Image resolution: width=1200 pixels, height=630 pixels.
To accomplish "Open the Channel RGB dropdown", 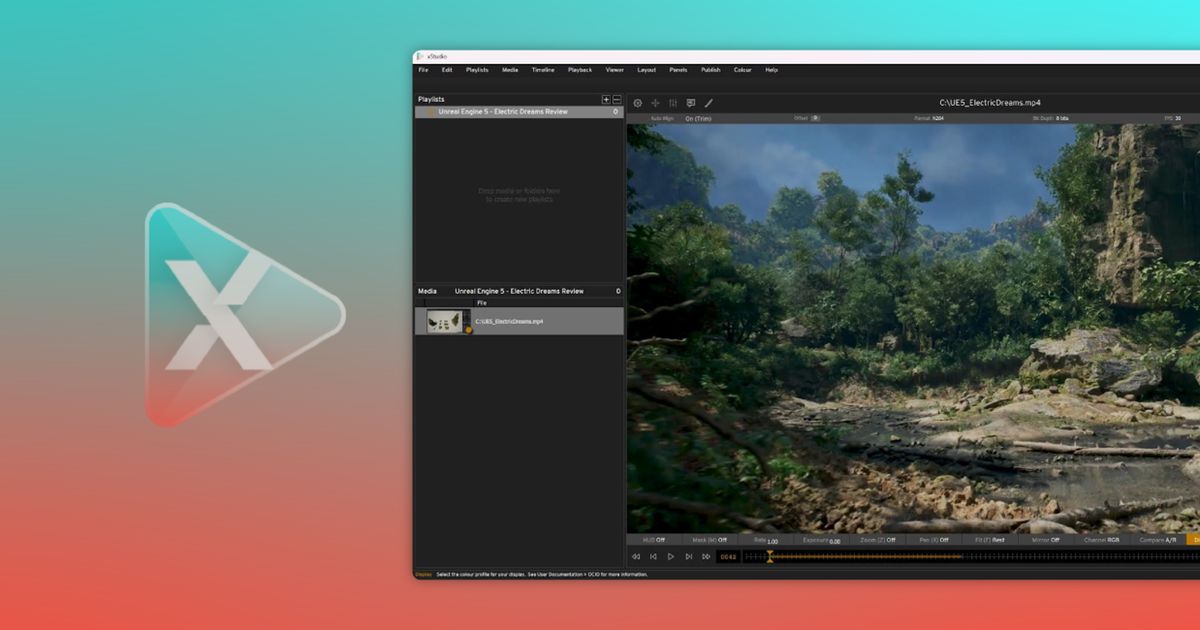I will (1101, 540).
